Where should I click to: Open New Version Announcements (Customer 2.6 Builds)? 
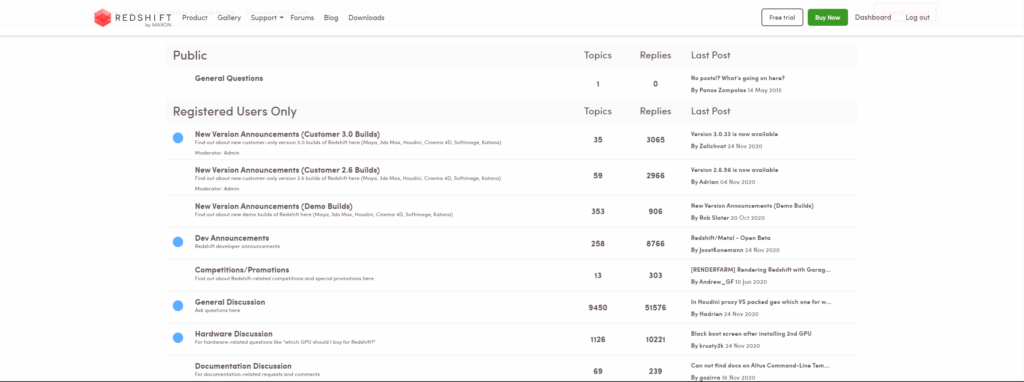[287, 170]
